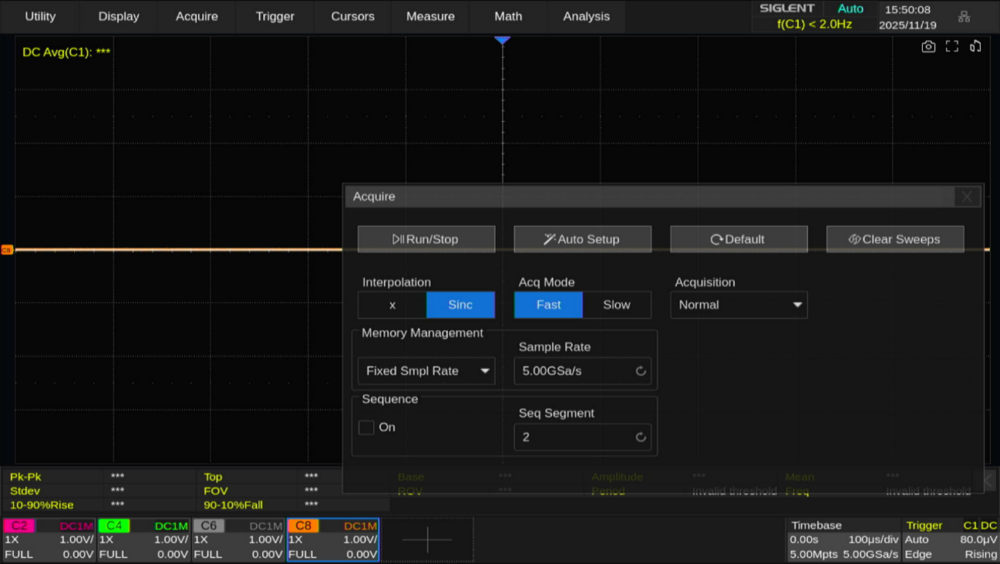Click the add channel plus icon
Viewport: 1000px width, 564px height.
coord(427,540)
